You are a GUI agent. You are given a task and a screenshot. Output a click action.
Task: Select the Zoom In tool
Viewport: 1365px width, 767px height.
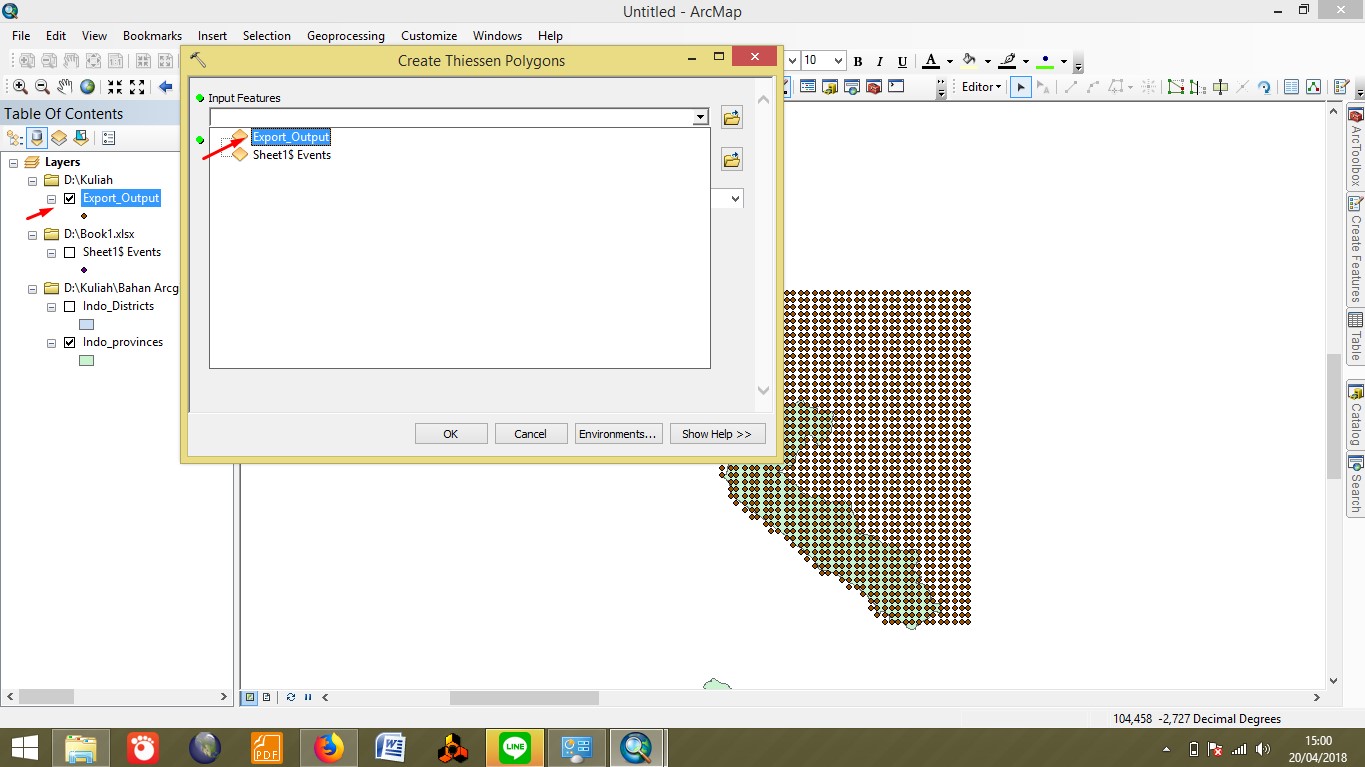pos(20,87)
